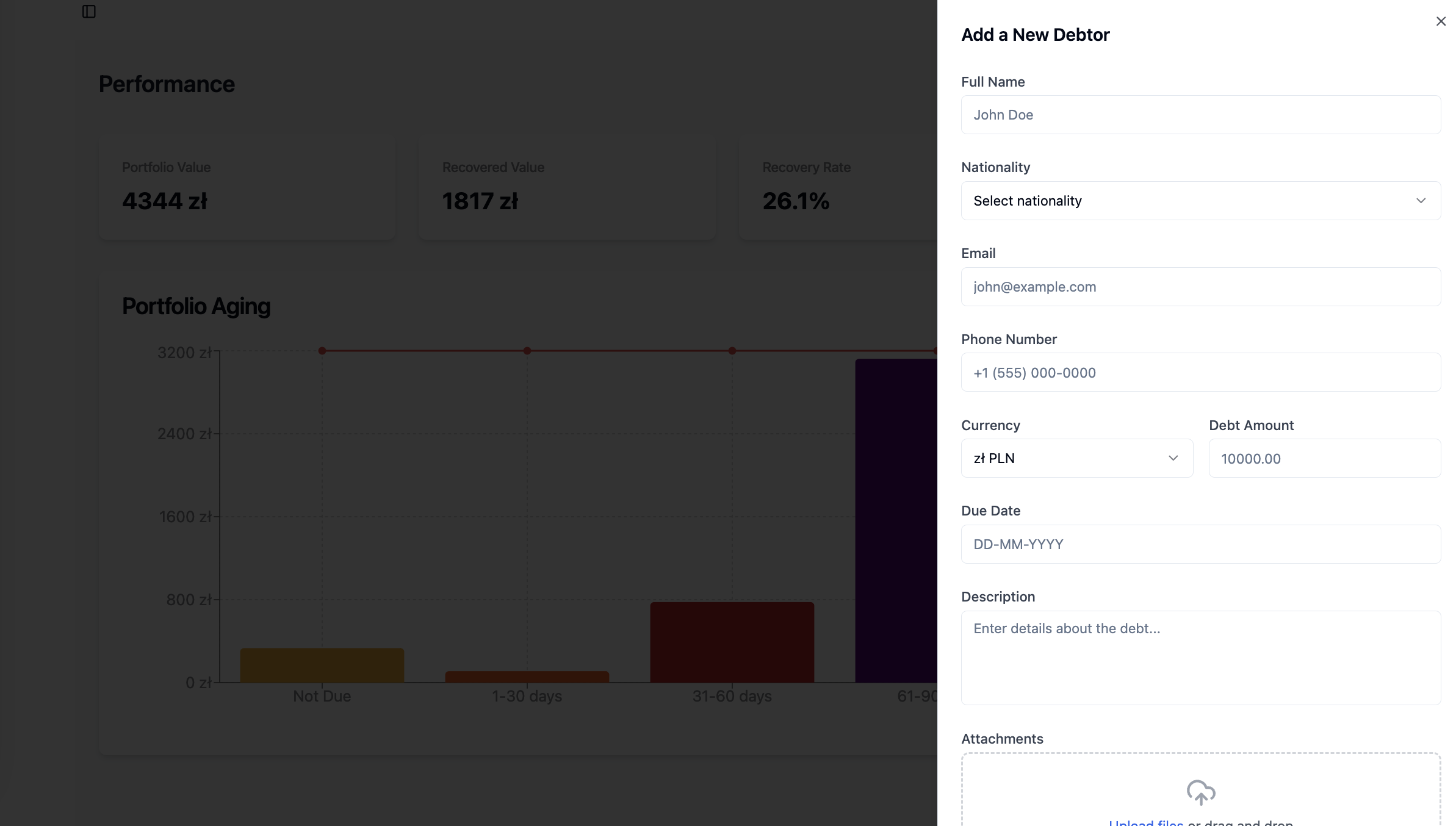Click the cloud upload icon
This screenshot has height=826, width=1456.
tap(1200, 792)
